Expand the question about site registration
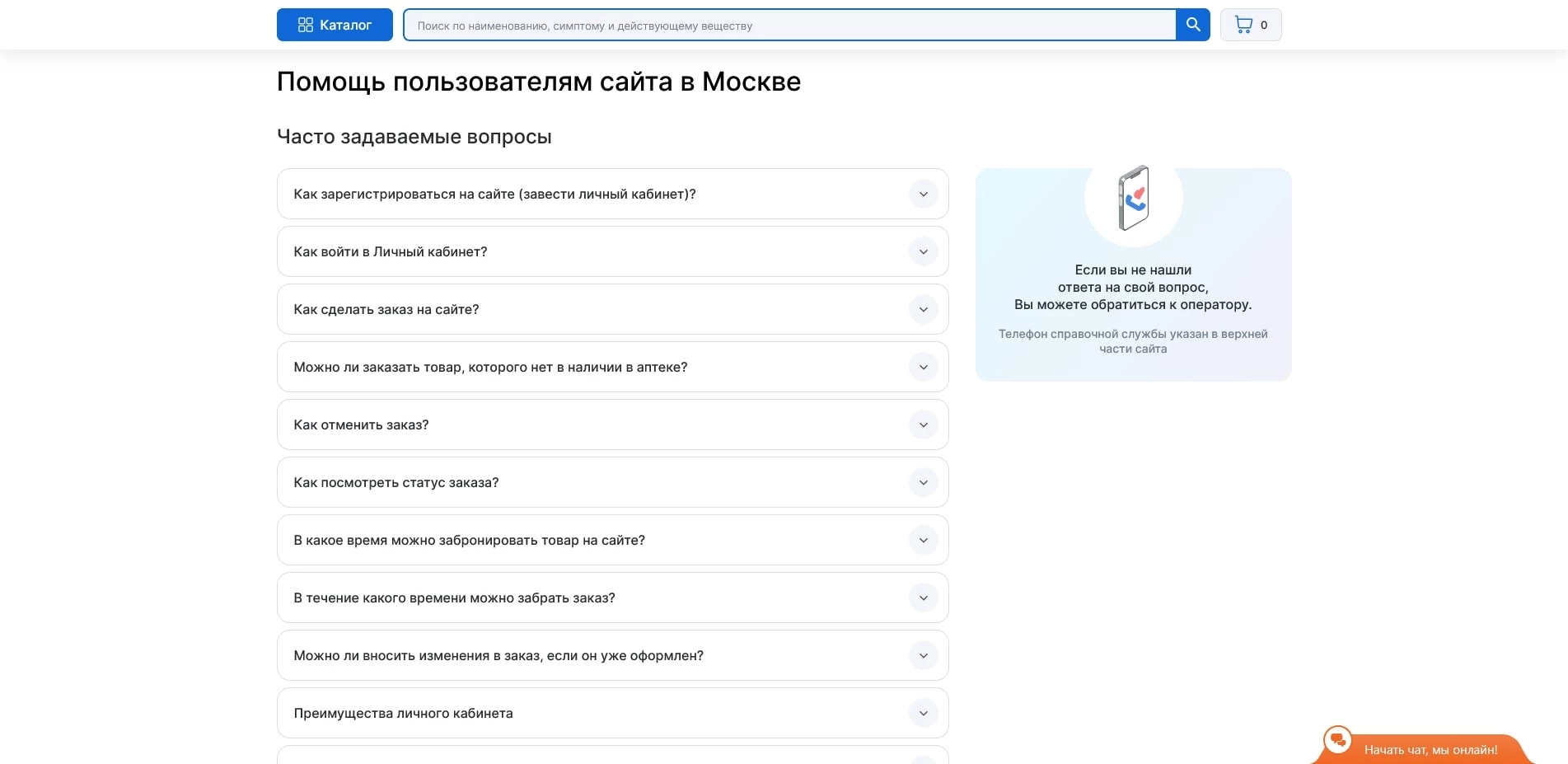This screenshot has width=1568, height=764. click(924, 194)
